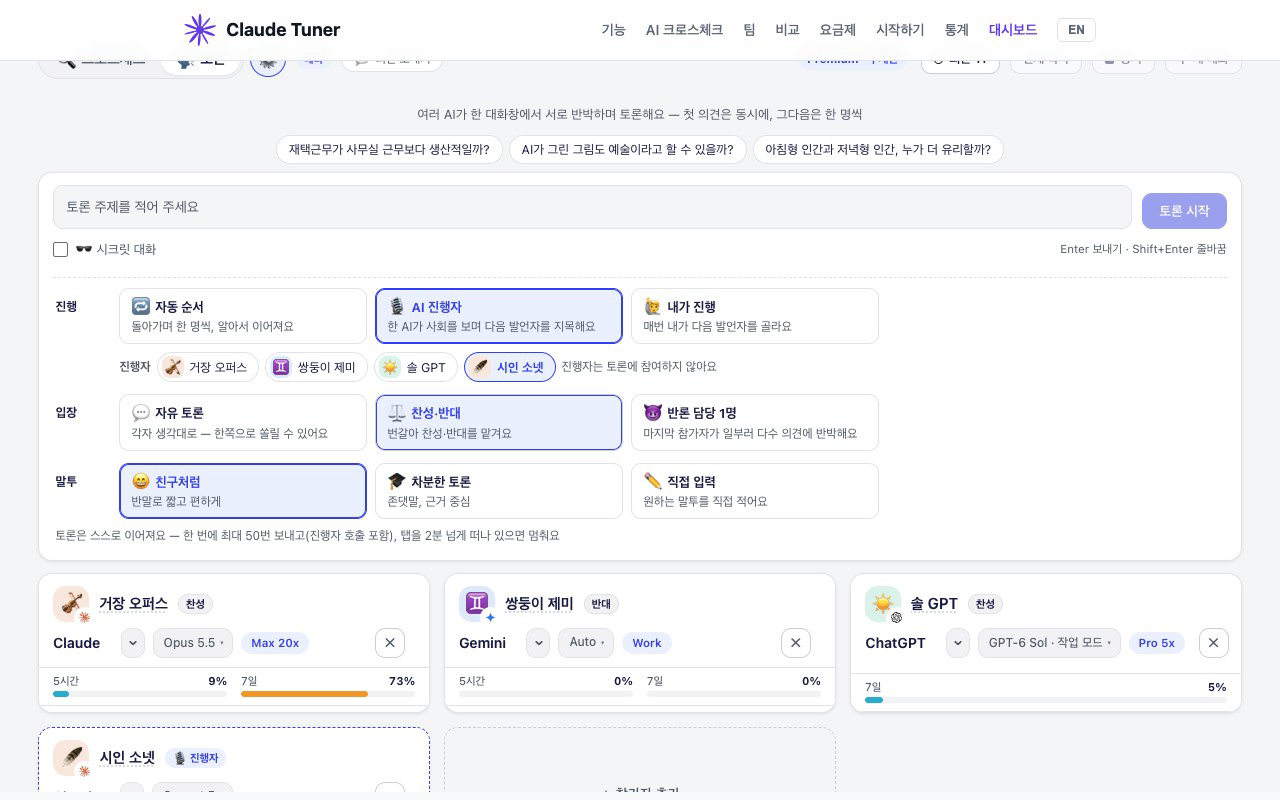Select AI 진행자 progress mode
Screen dimensions: 1280x800
(x=499, y=316)
